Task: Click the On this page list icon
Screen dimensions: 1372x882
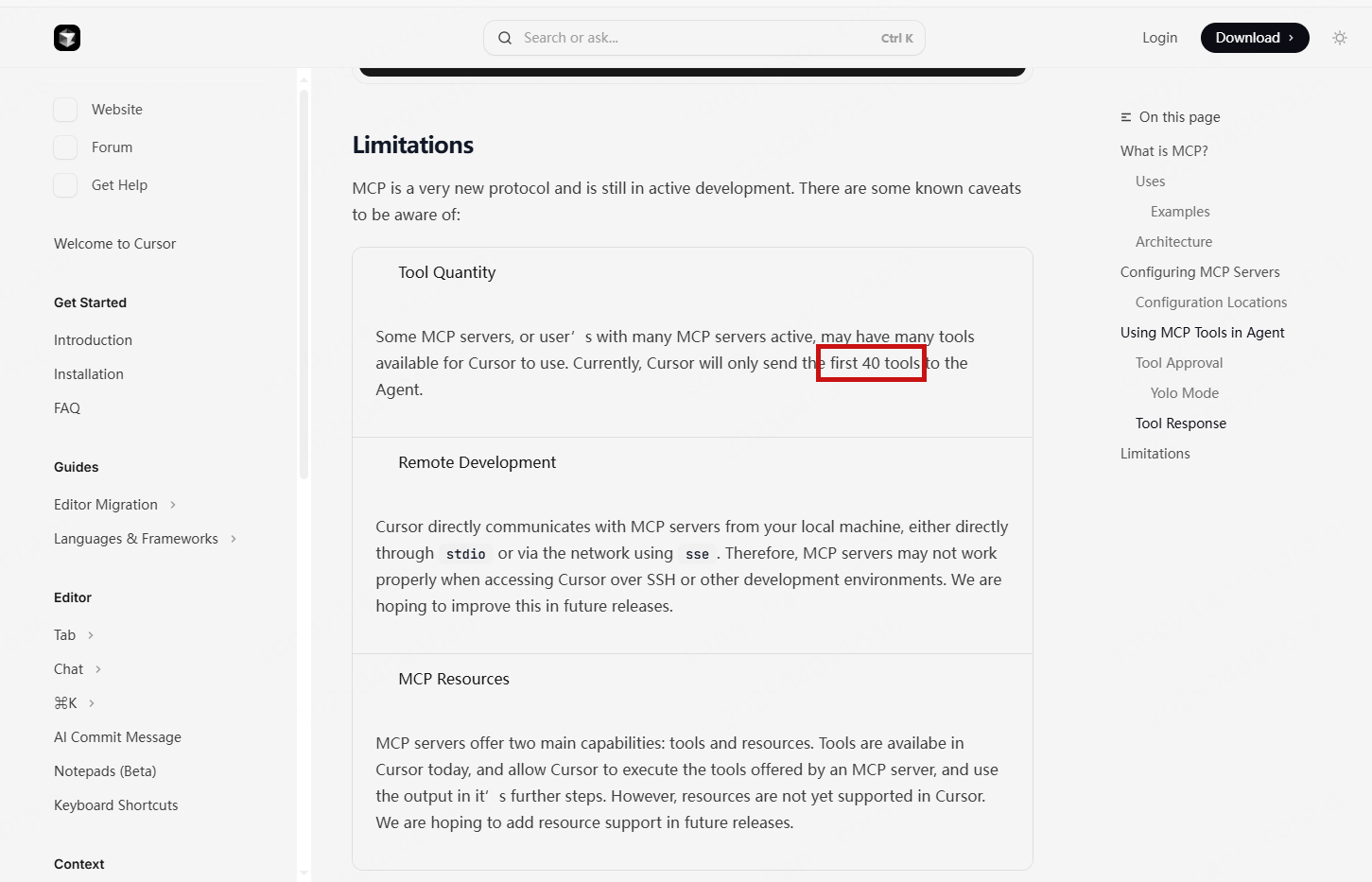Action: tap(1126, 117)
